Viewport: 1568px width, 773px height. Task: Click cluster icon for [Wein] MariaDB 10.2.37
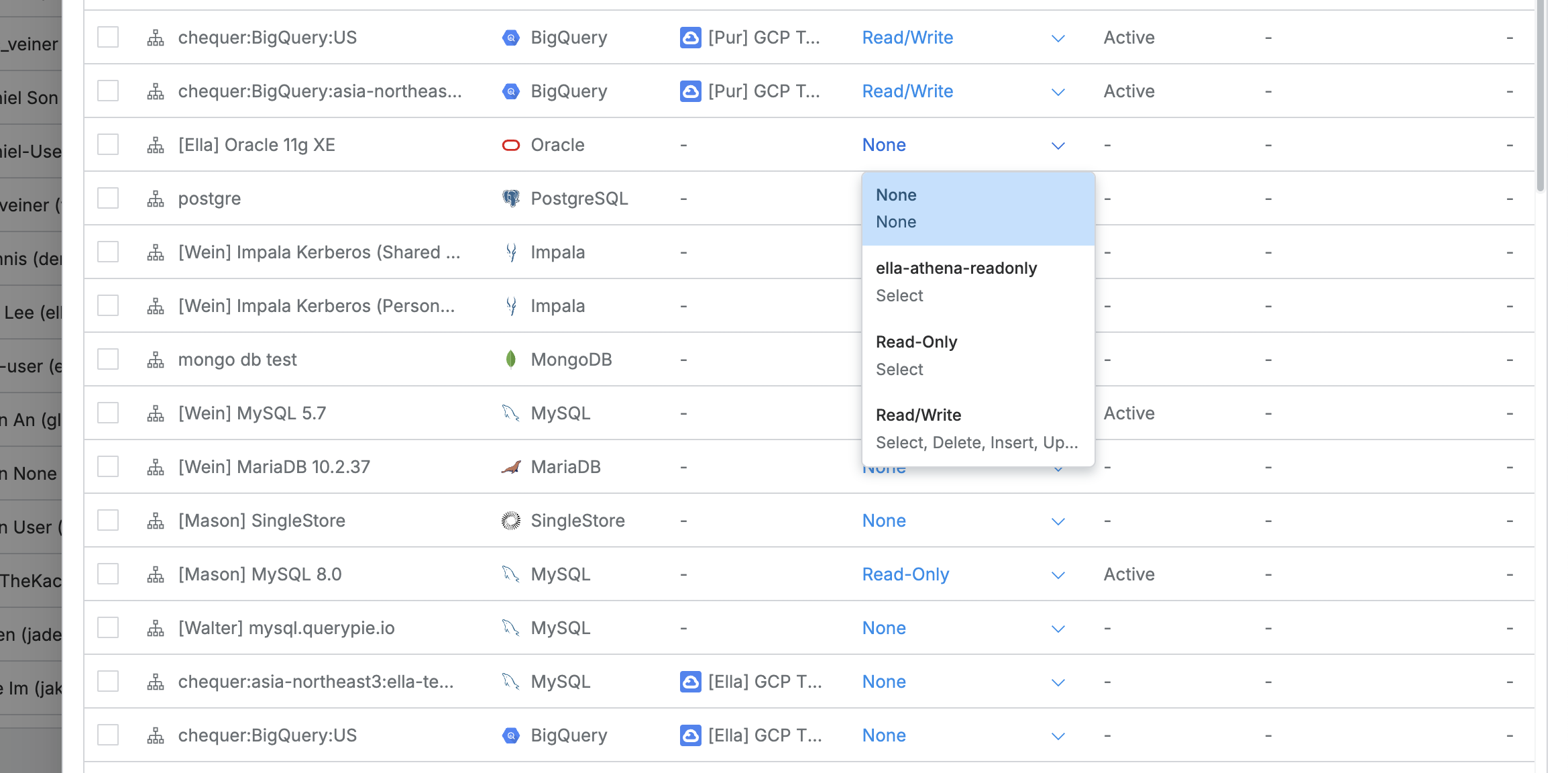click(x=156, y=467)
